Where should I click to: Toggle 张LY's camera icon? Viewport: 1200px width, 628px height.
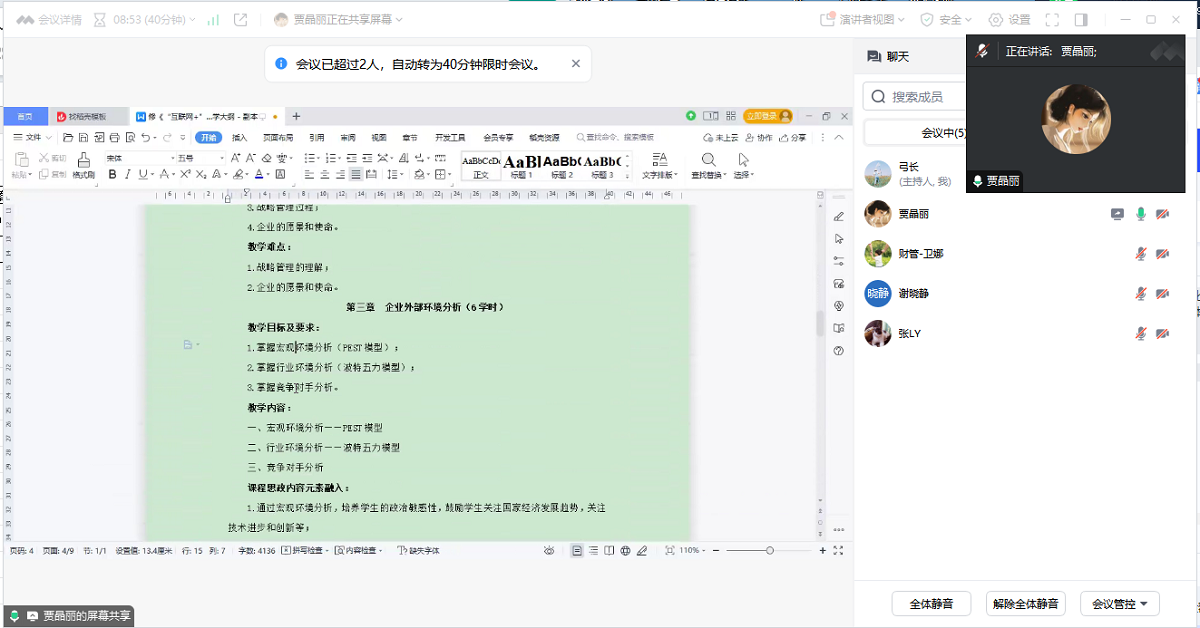tap(1162, 334)
